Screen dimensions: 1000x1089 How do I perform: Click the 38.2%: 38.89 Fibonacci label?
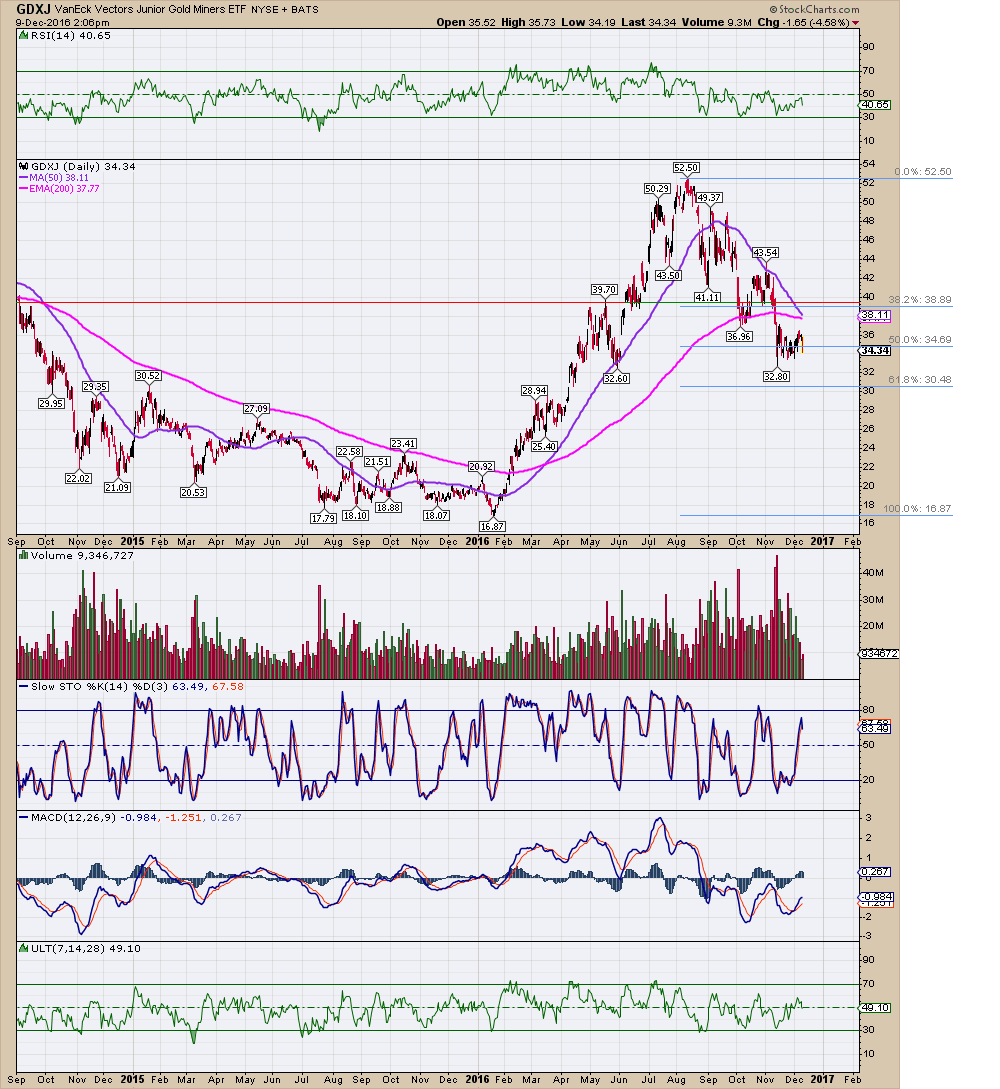[919, 300]
